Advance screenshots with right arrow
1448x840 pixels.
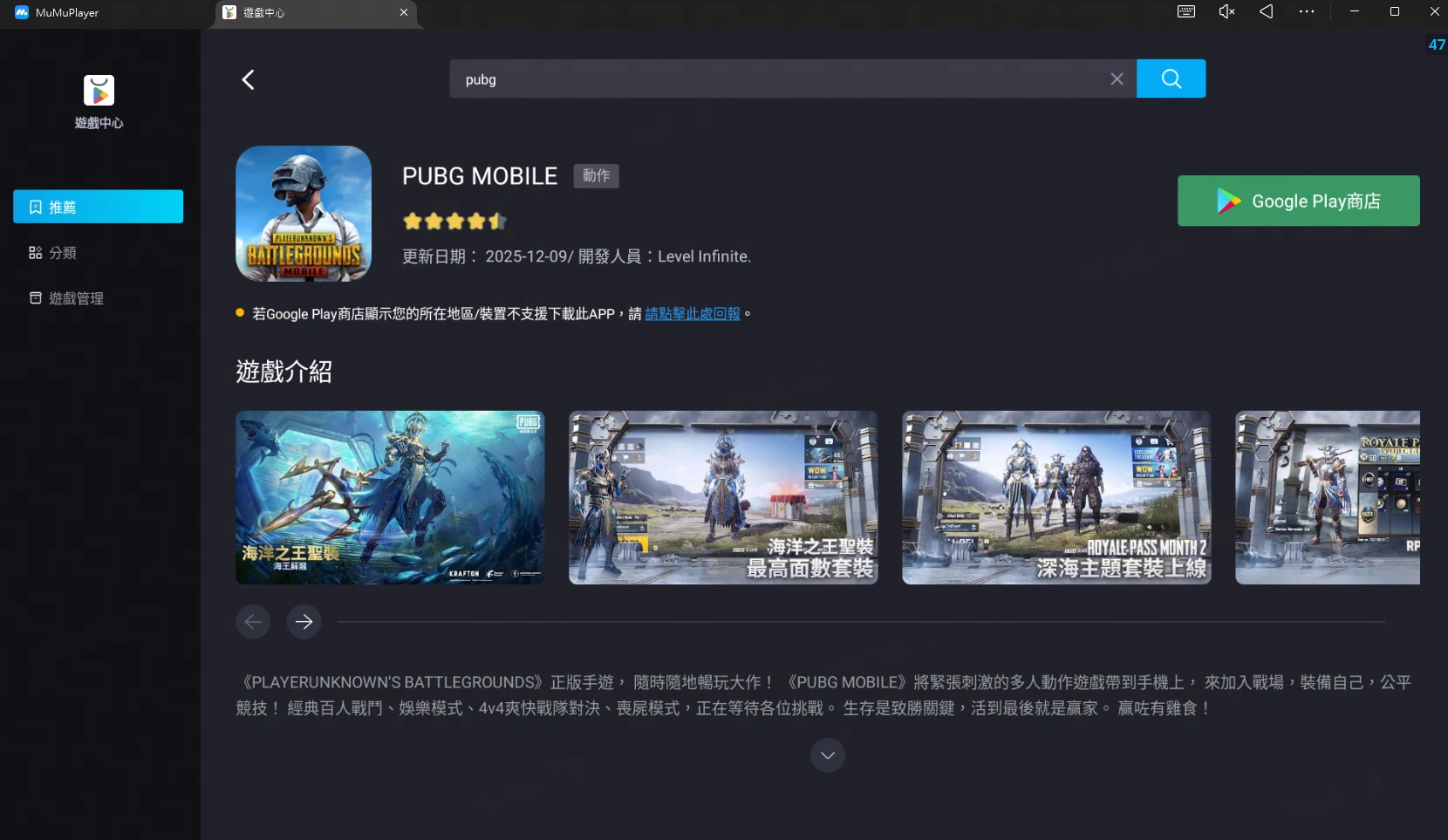(304, 621)
